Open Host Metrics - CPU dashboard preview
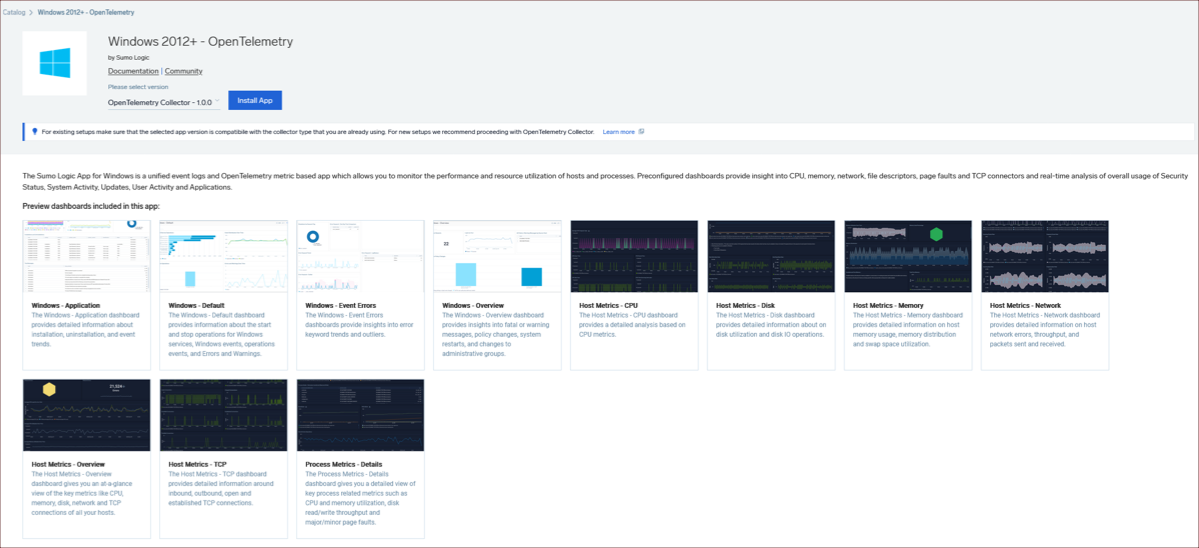This screenshot has height=548, width=1199. tap(634, 256)
